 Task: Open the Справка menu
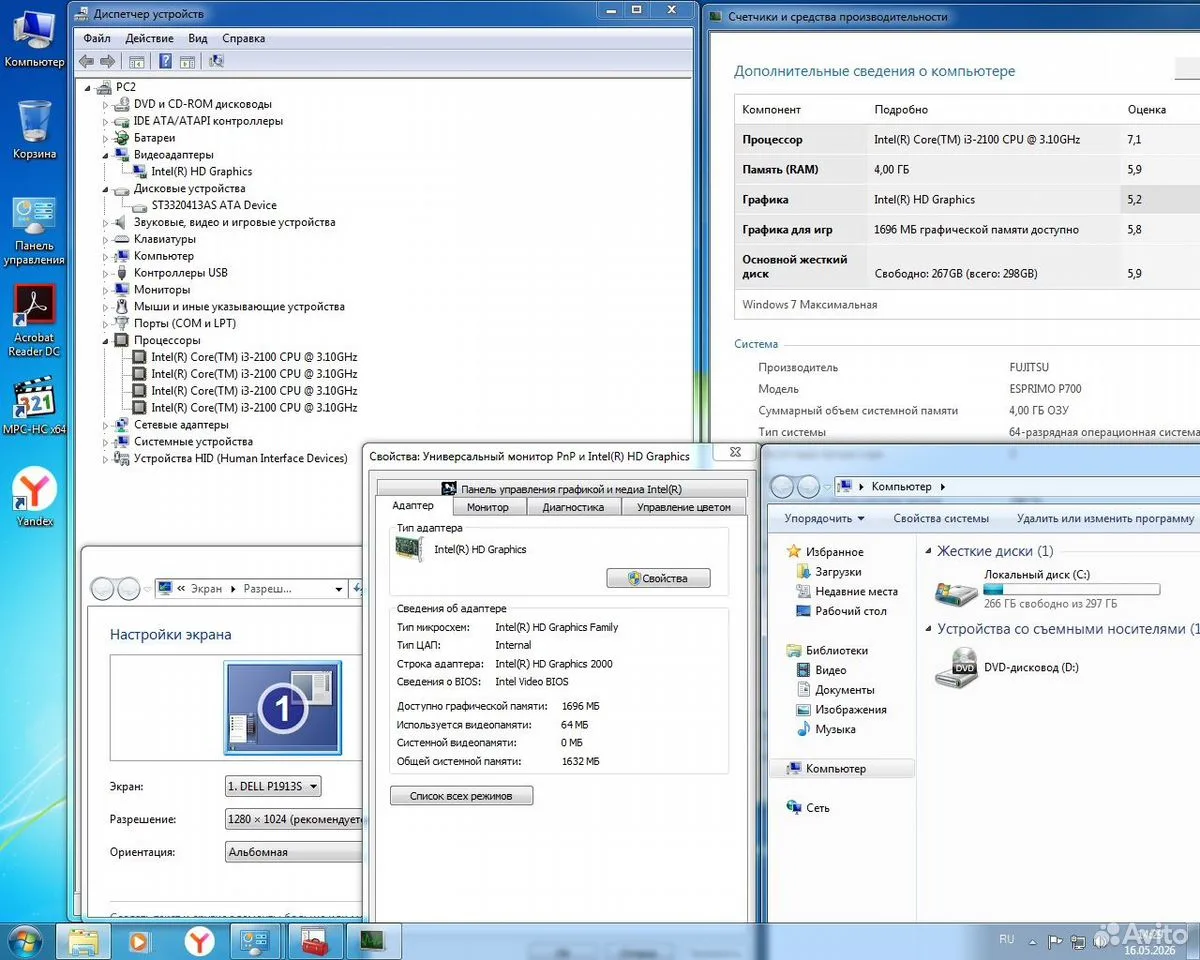click(x=244, y=38)
